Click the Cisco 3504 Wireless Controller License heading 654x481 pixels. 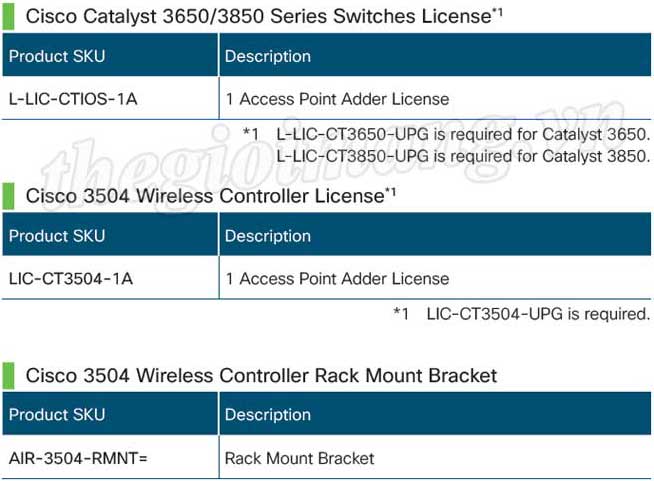coord(211,196)
